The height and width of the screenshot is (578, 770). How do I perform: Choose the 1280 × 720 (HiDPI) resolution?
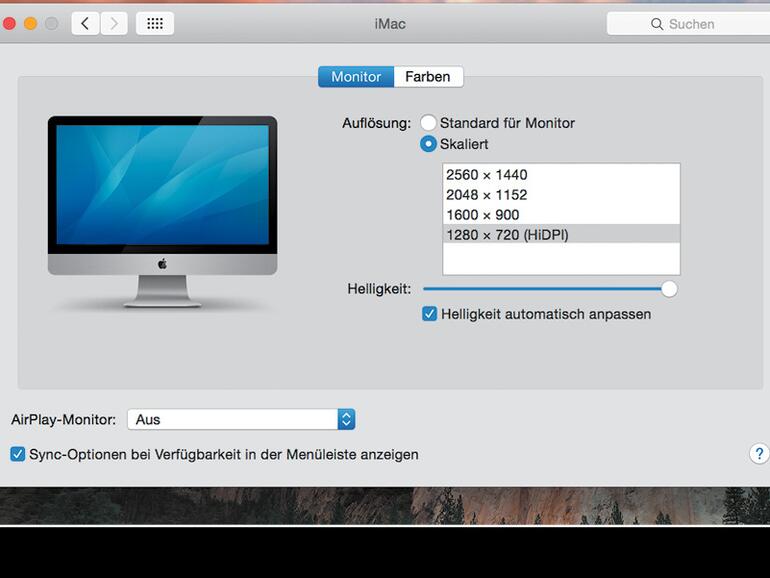pos(561,235)
